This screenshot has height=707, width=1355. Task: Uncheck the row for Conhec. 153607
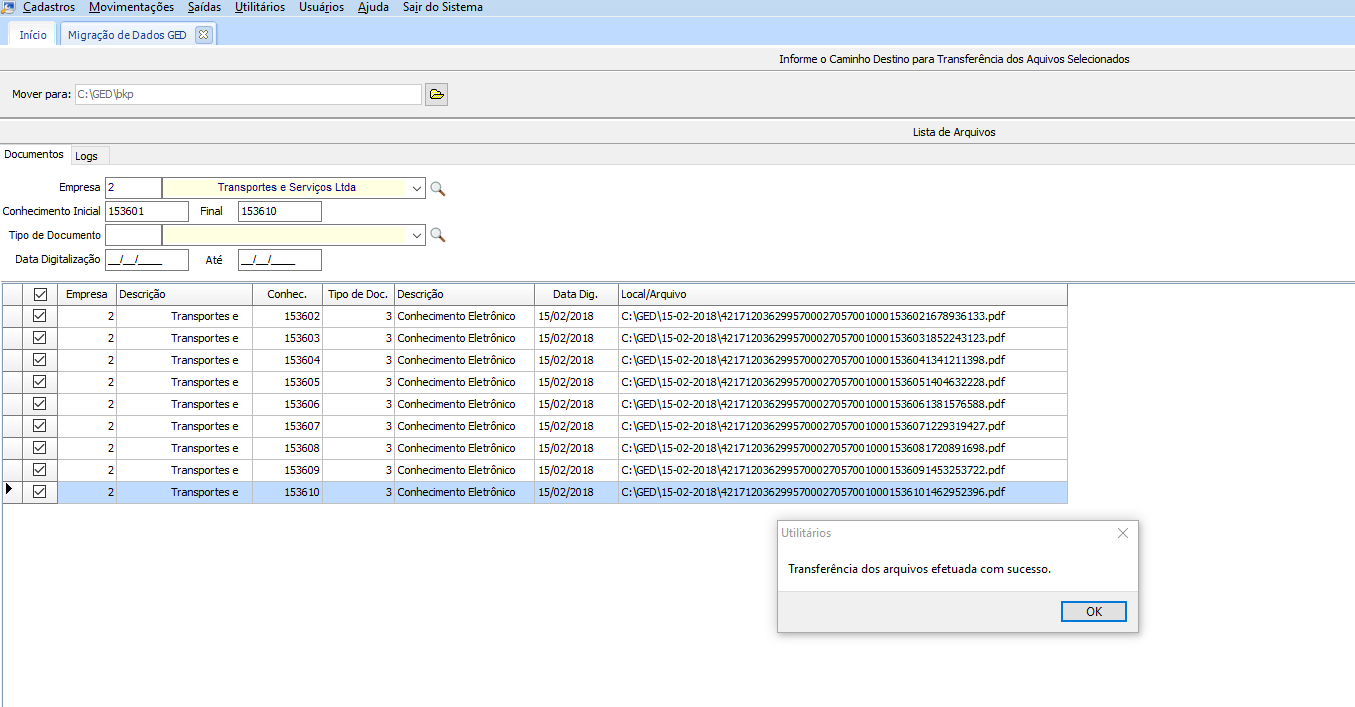coord(40,426)
